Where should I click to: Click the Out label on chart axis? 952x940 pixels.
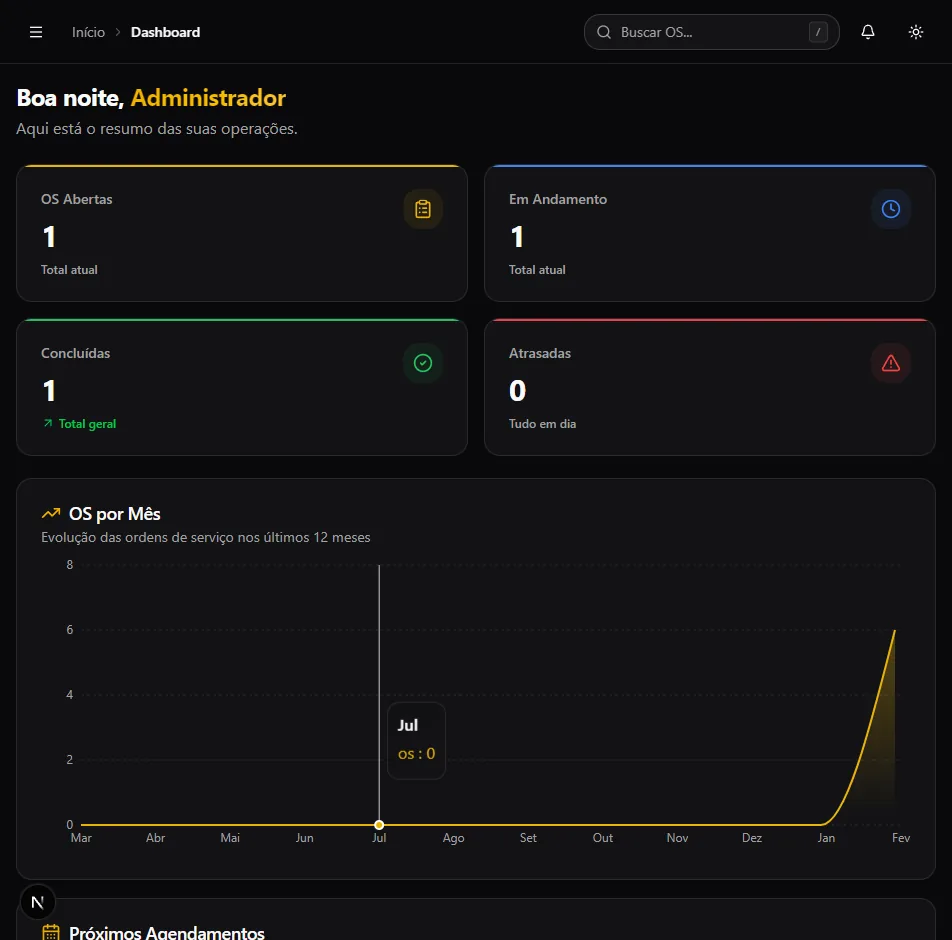602,838
